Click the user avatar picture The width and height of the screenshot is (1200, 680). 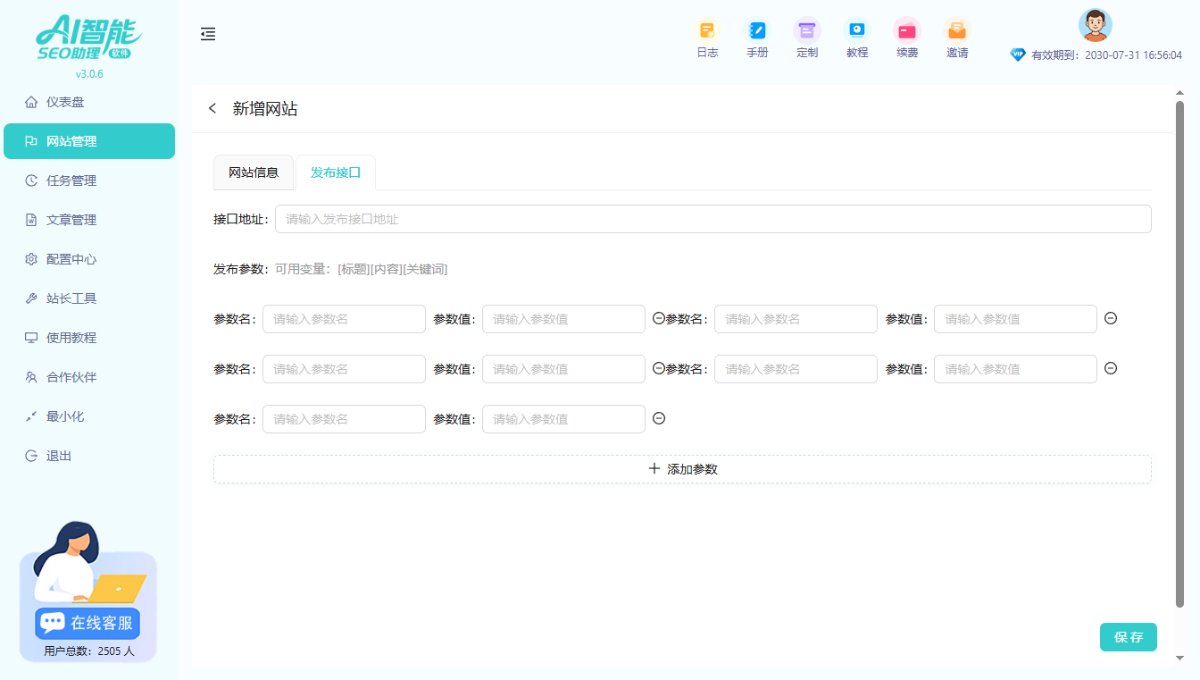pos(1095,24)
